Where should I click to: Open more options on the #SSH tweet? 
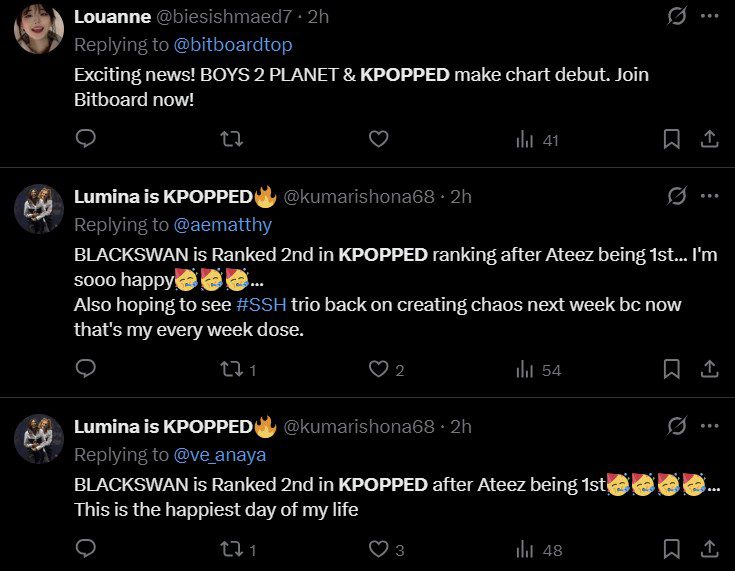coord(709,196)
